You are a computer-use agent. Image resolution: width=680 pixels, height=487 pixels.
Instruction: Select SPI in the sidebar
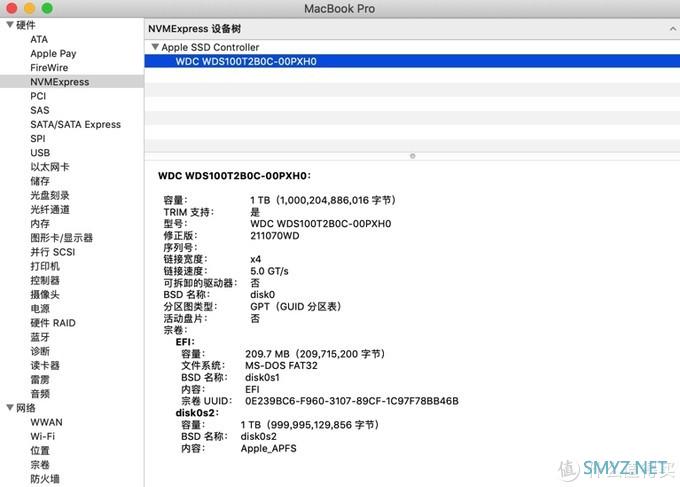(x=37, y=139)
